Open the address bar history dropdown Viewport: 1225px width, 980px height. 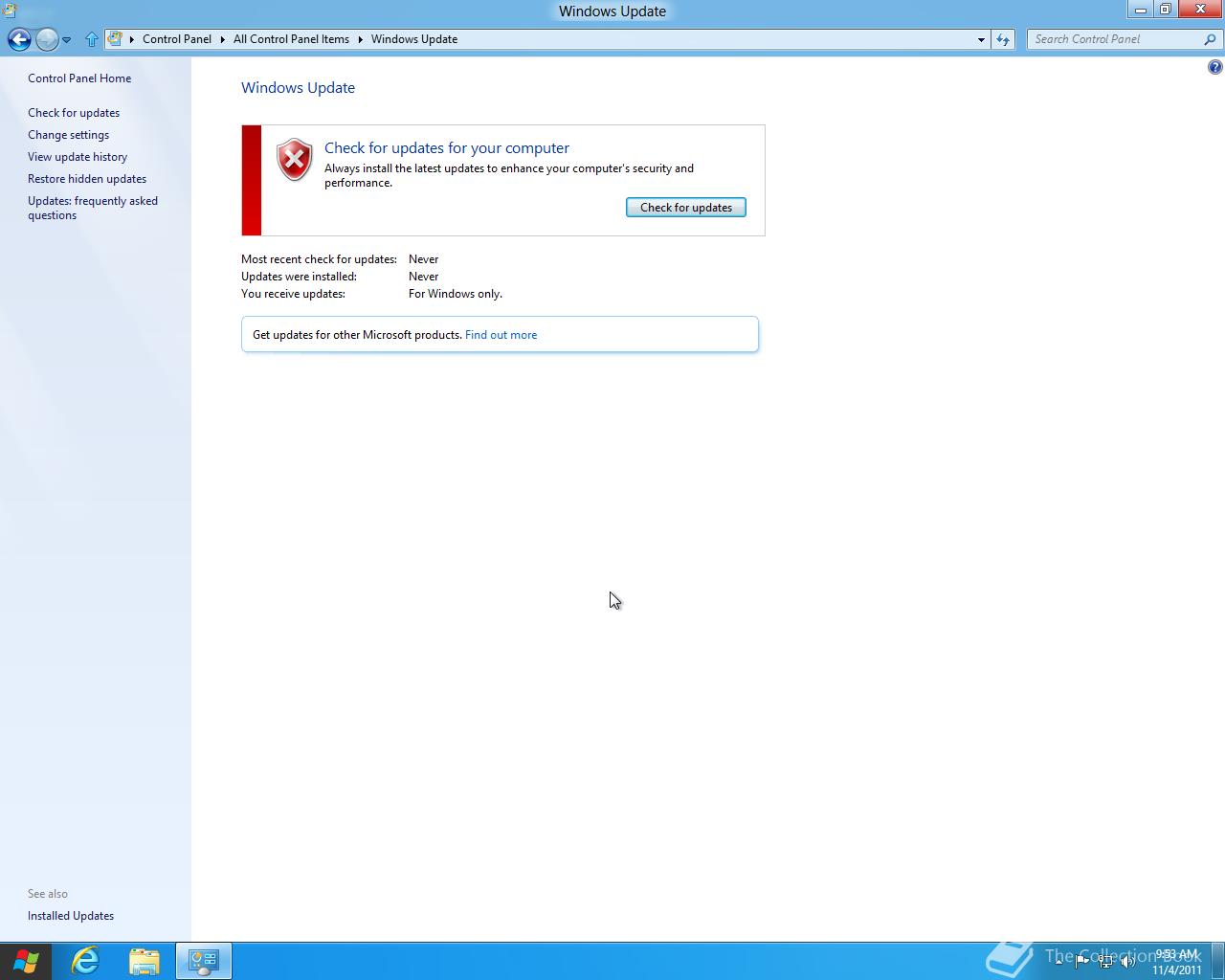(980, 39)
